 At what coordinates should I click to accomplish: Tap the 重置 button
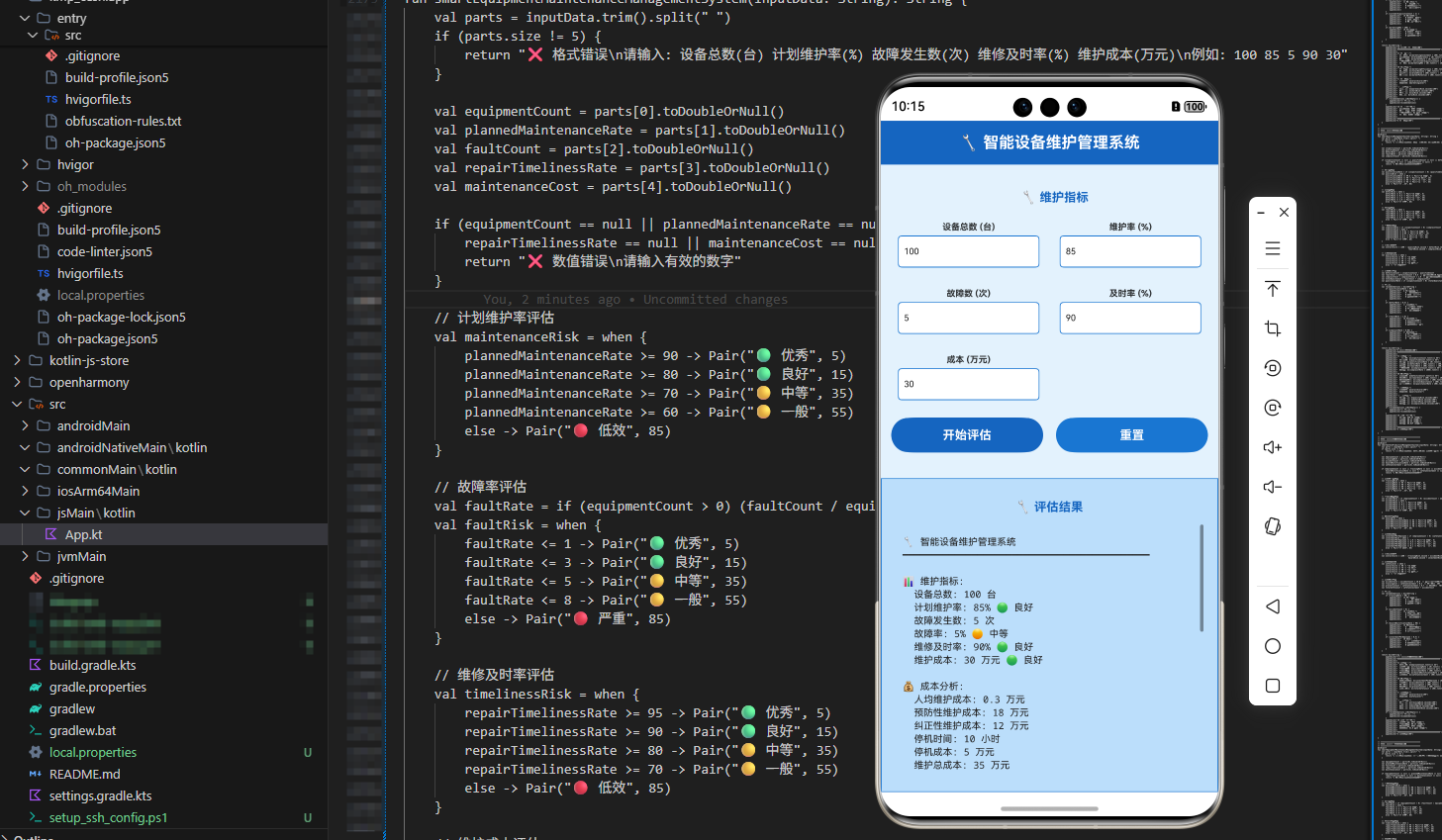[x=1131, y=435]
